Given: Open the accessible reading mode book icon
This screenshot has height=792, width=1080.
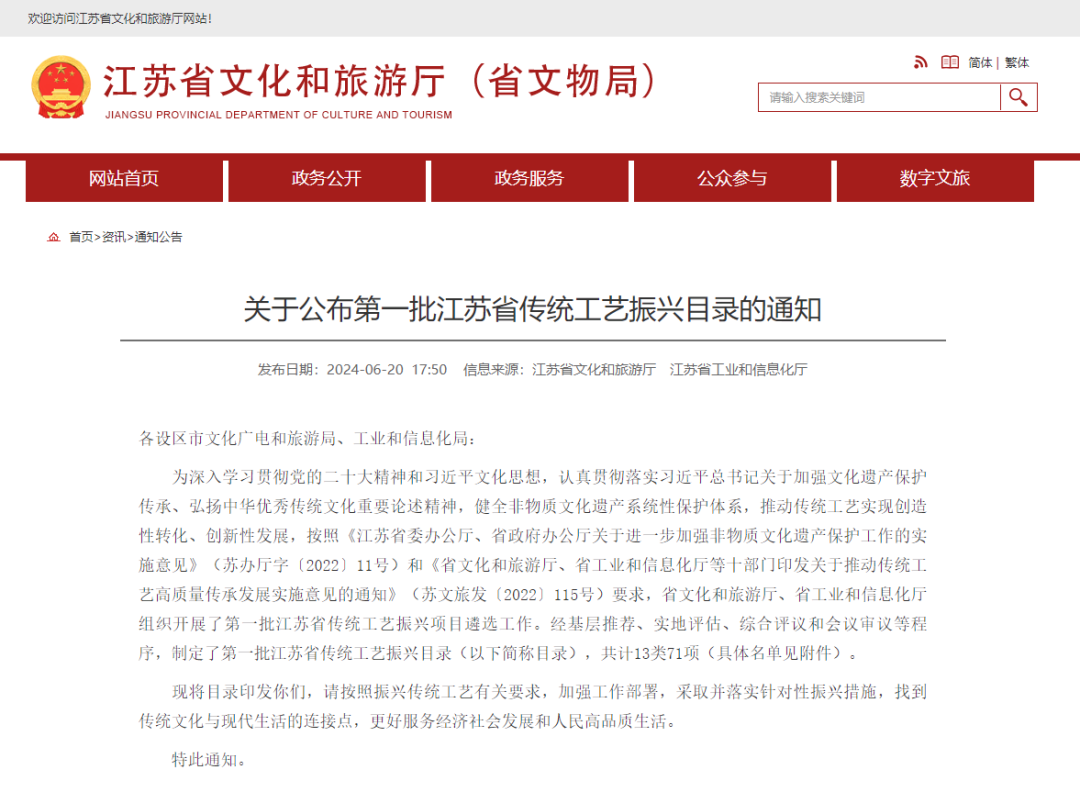Looking at the screenshot, I should point(949,62).
